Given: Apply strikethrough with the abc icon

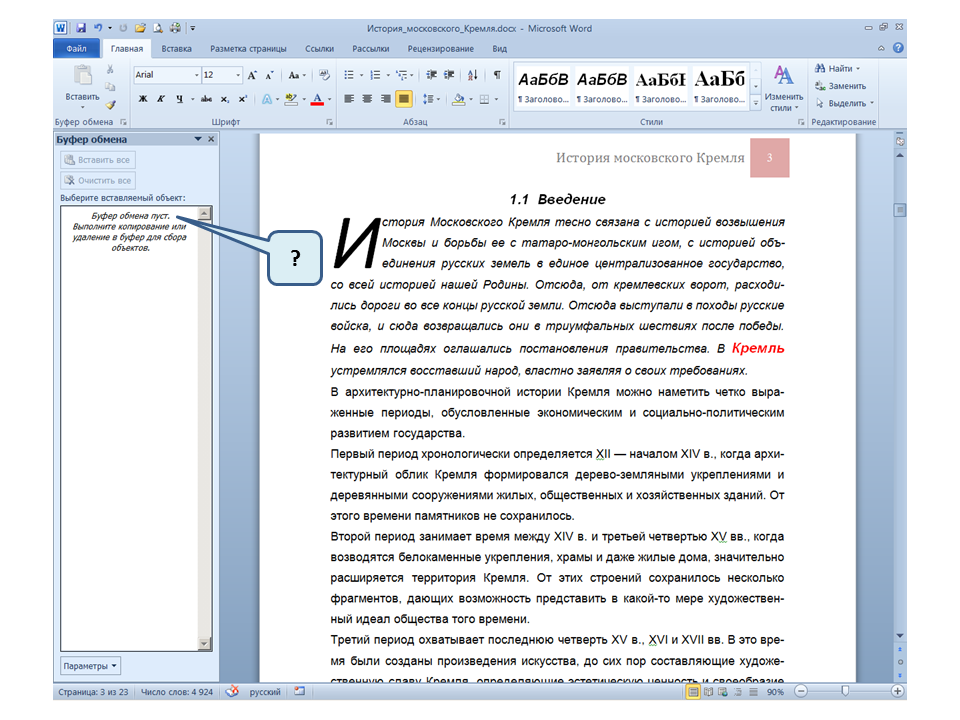Looking at the screenshot, I should [x=206, y=99].
